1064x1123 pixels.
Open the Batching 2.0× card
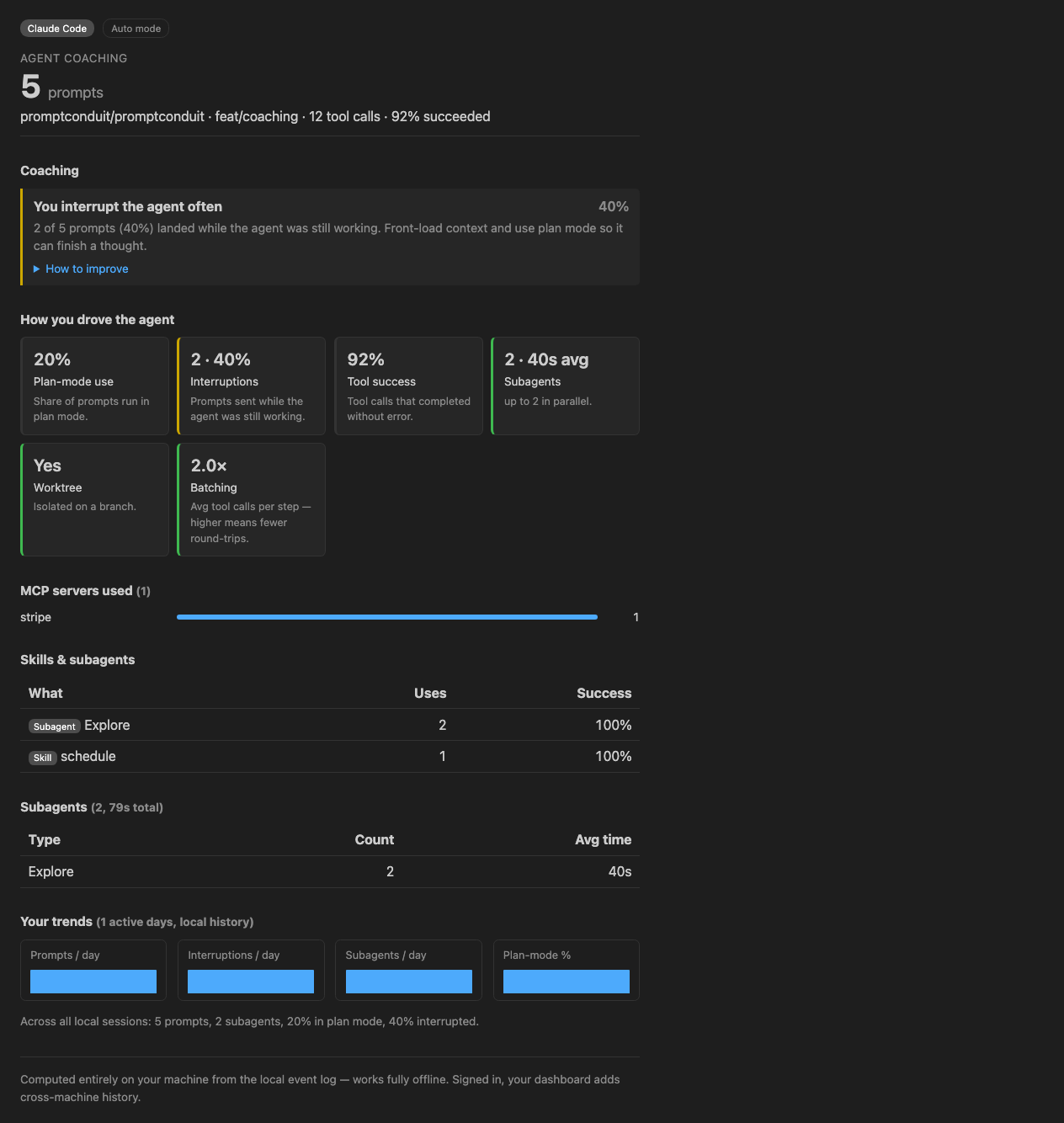251,499
